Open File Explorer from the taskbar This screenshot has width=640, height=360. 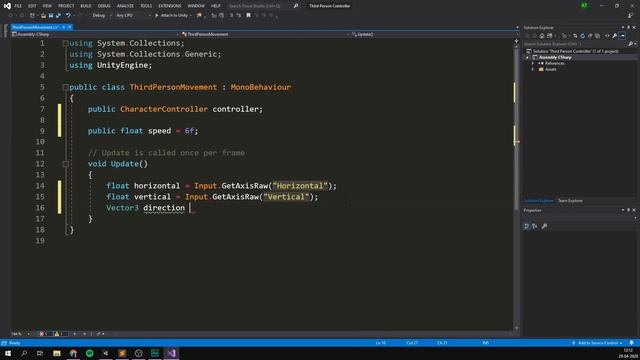pyautogui.click(x=57, y=353)
